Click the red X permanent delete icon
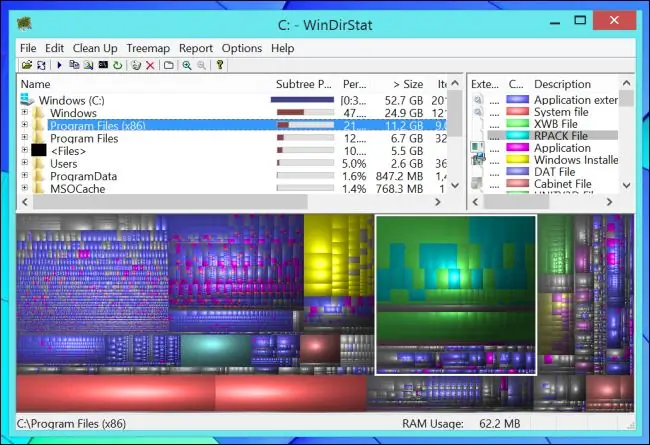This screenshot has width=650, height=445. 150,65
